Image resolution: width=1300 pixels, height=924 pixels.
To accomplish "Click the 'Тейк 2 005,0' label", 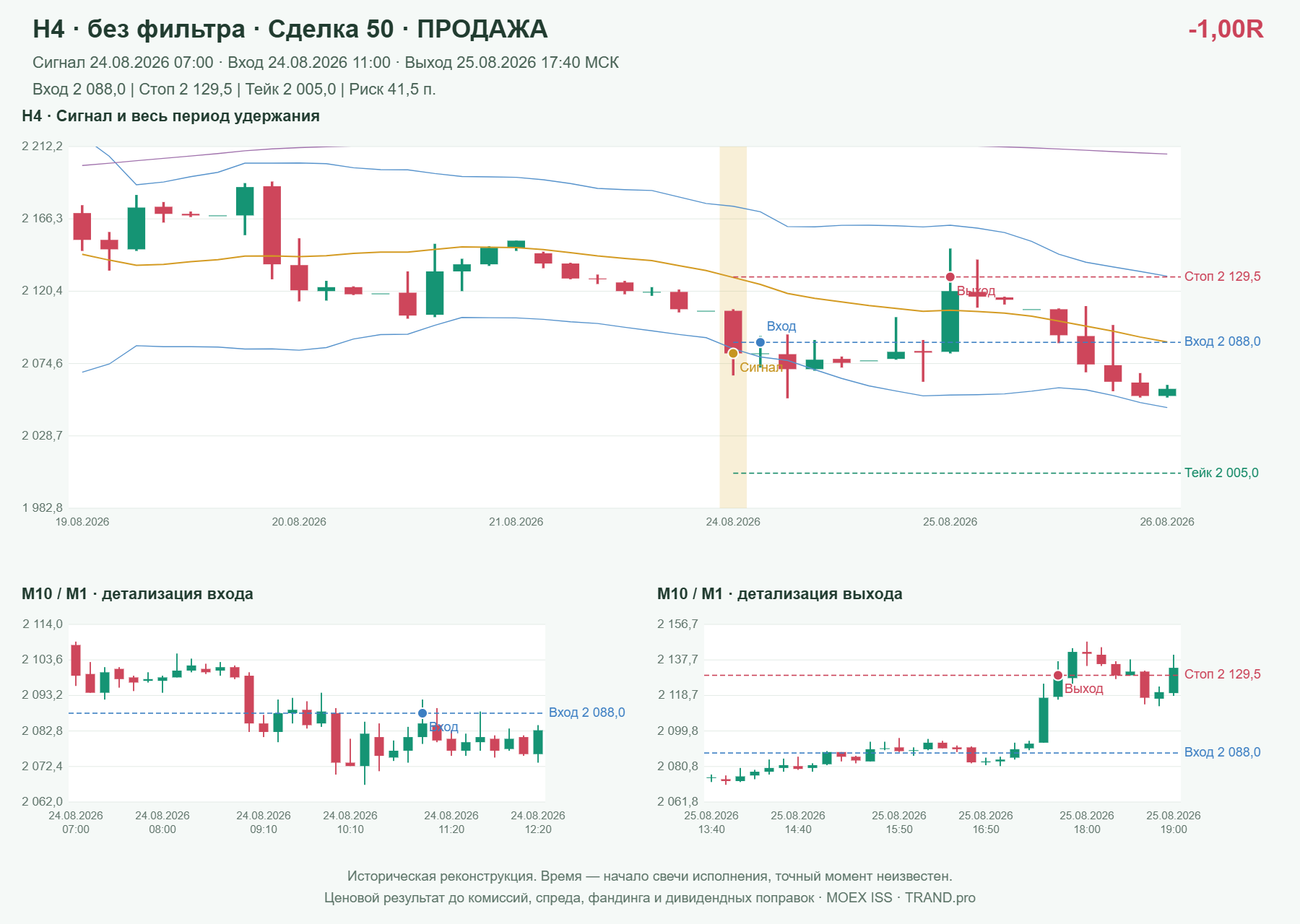I will [x=1221, y=473].
